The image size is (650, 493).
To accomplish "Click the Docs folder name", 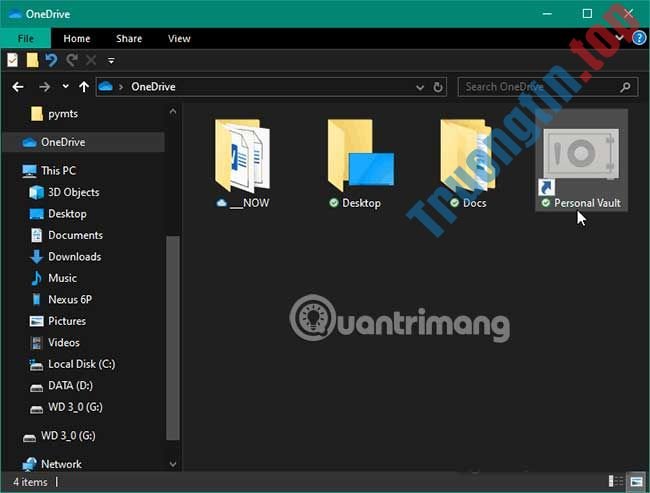I will tap(474, 203).
